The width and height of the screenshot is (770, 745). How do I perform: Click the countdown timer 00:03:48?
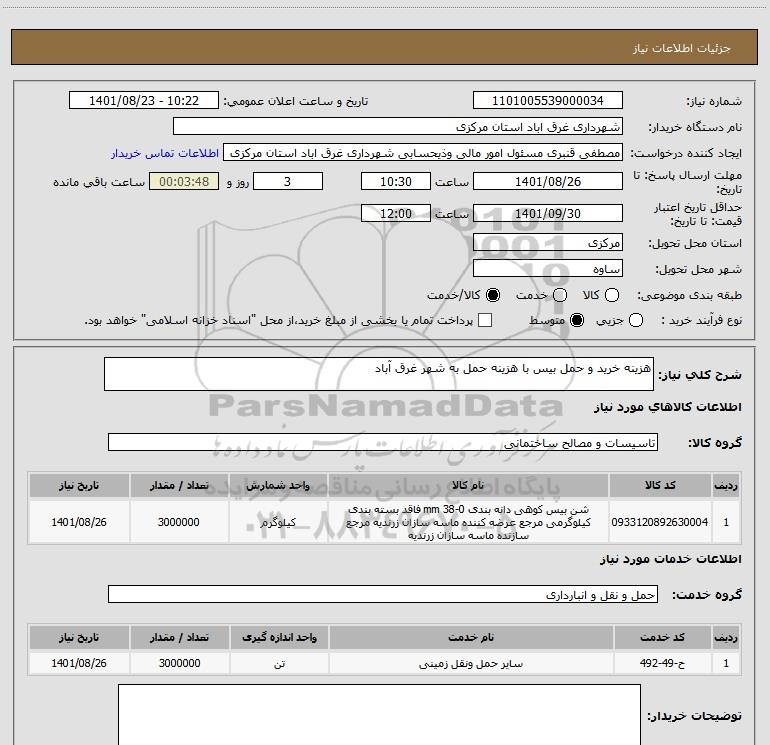pos(184,182)
